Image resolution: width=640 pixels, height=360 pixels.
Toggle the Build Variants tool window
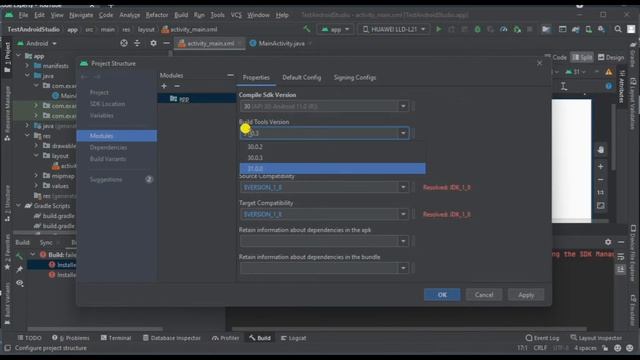(x=7, y=304)
